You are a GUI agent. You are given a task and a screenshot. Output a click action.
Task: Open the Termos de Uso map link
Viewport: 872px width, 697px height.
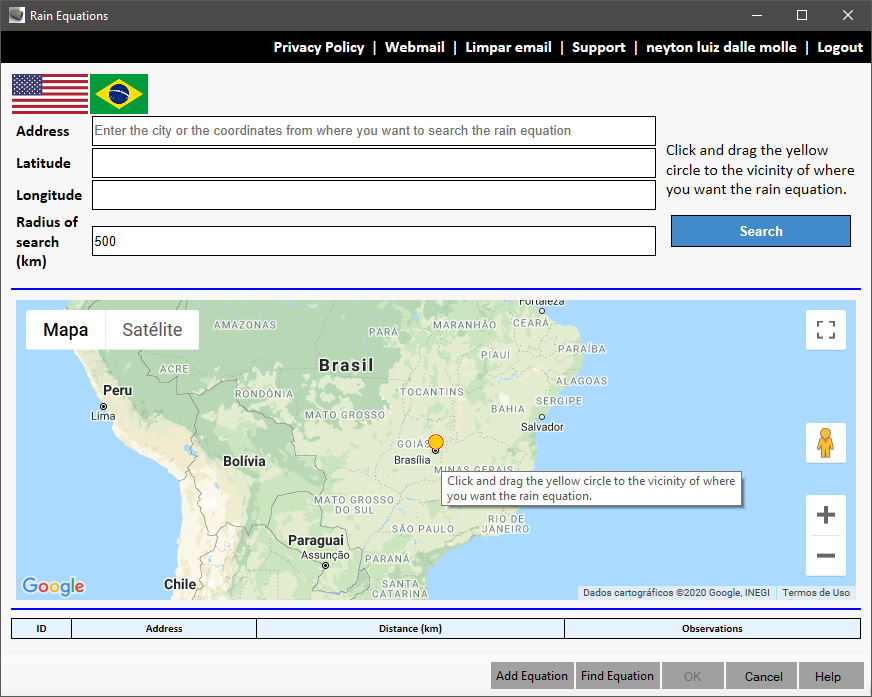pos(816,592)
